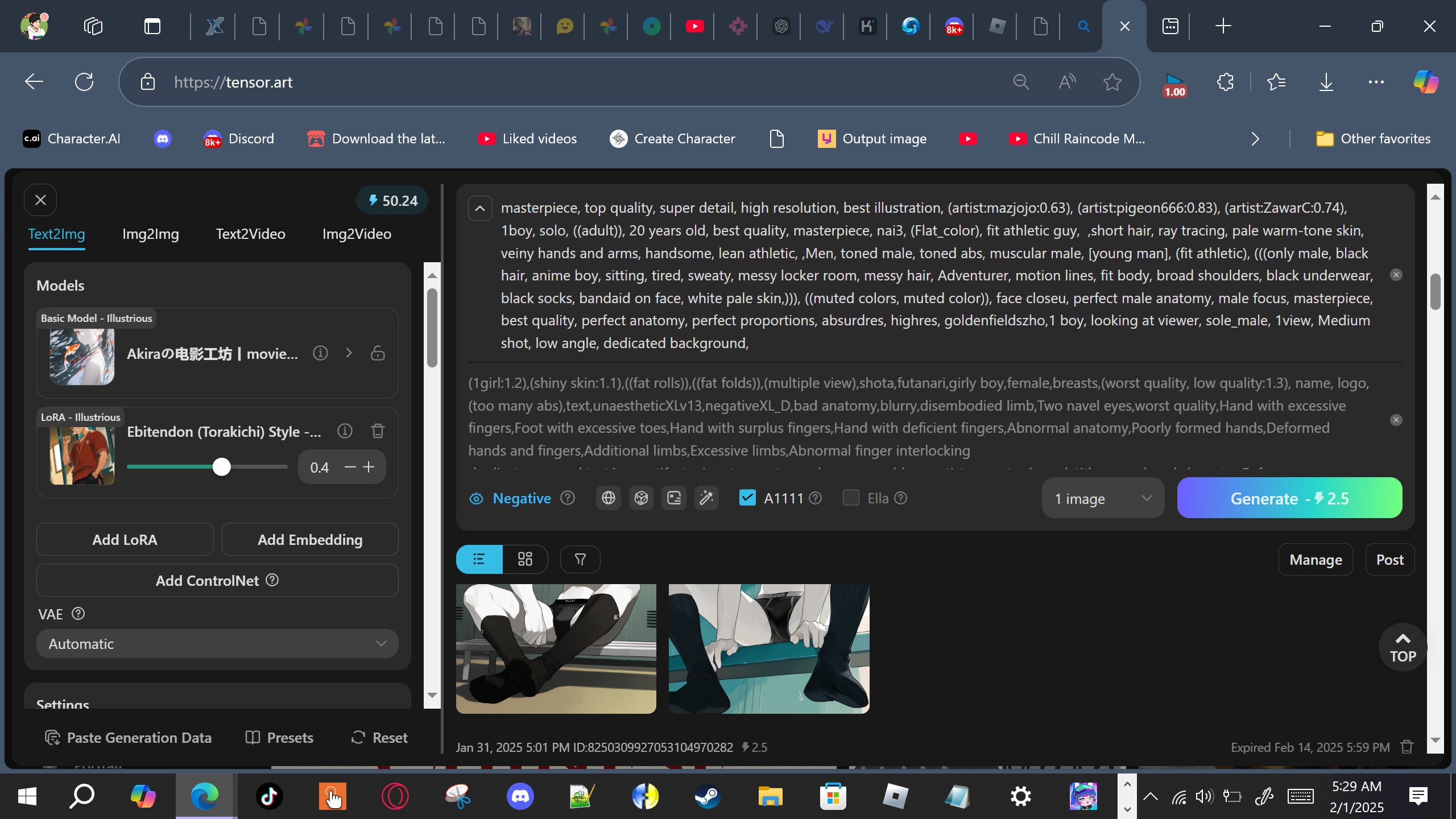1456x819 pixels.
Task: Click the LoRA weight slider handle
Action: tap(222, 467)
